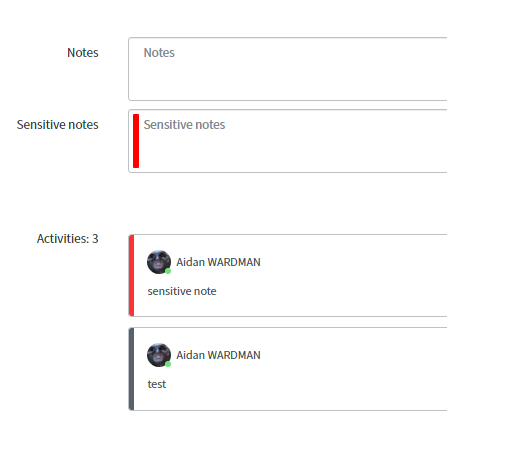Click the Sensitive notes field label
This screenshot has height=454, width=509.
(58, 125)
